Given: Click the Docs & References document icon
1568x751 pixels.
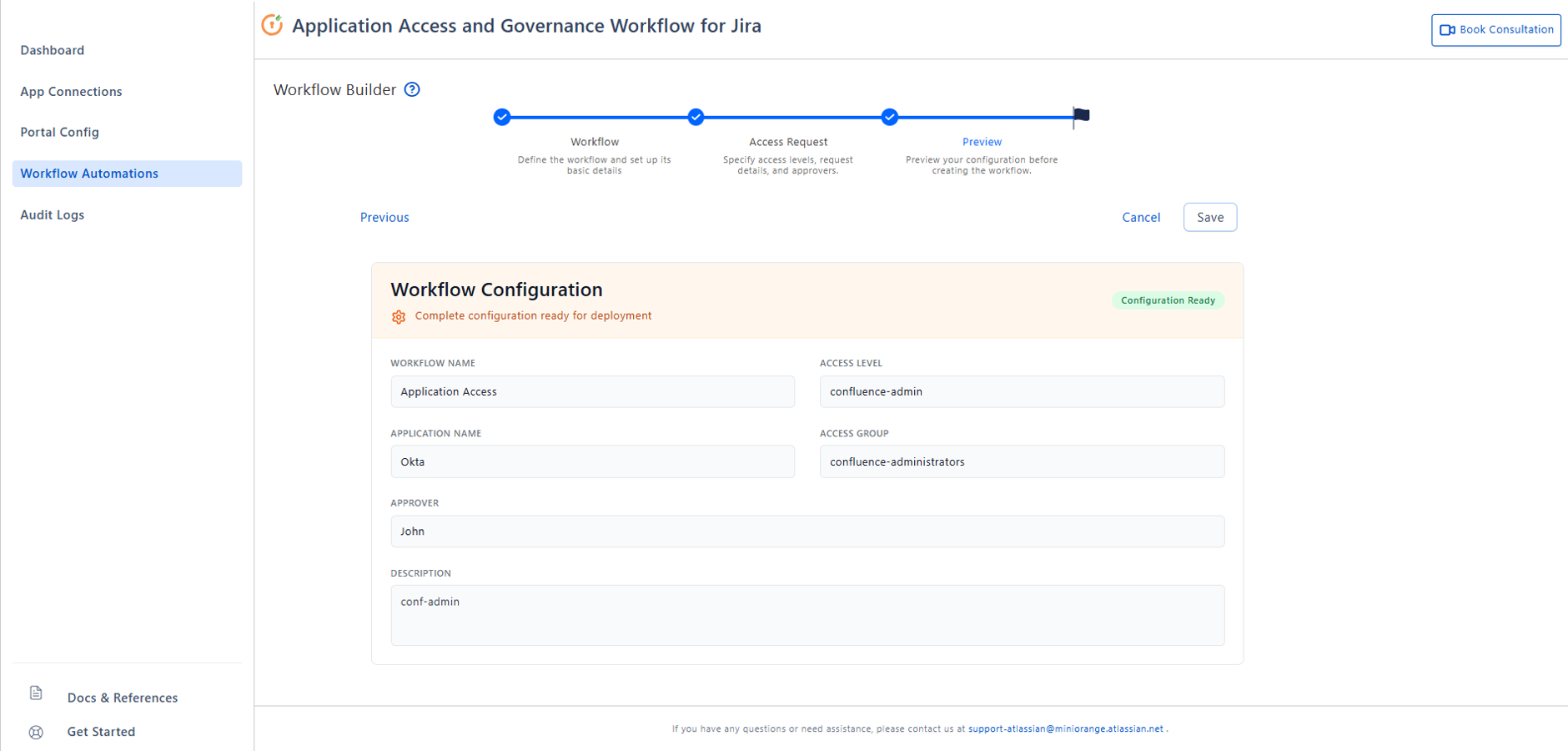Looking at the screenshot, I should pyautogui.click(x=36, y=693).
